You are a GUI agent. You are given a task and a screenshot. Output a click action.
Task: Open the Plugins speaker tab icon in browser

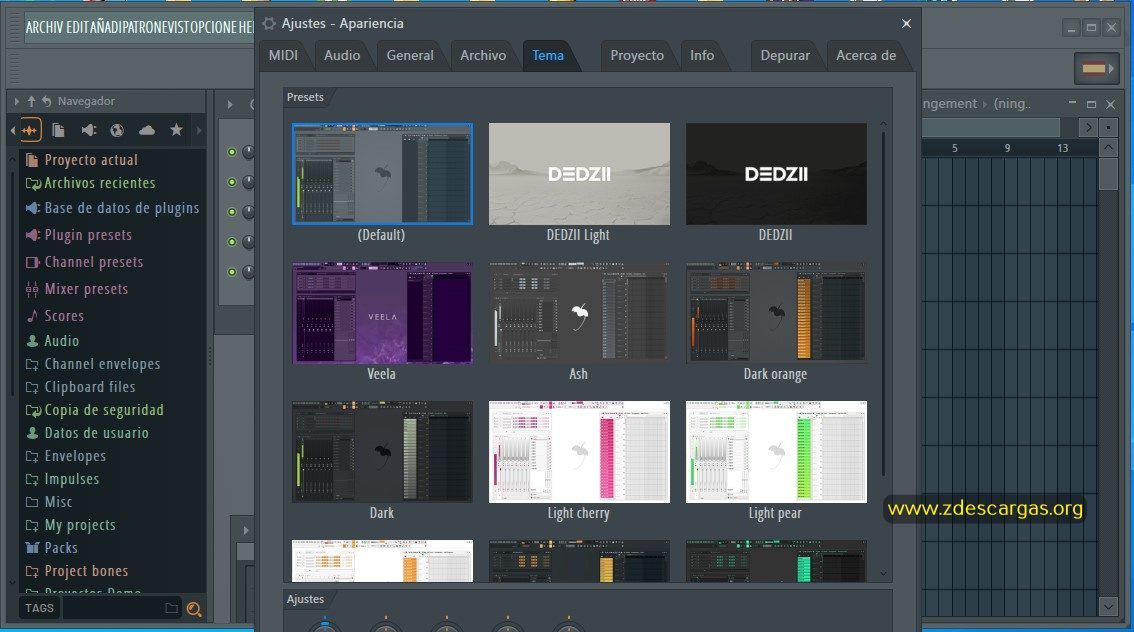click(88, 130)
